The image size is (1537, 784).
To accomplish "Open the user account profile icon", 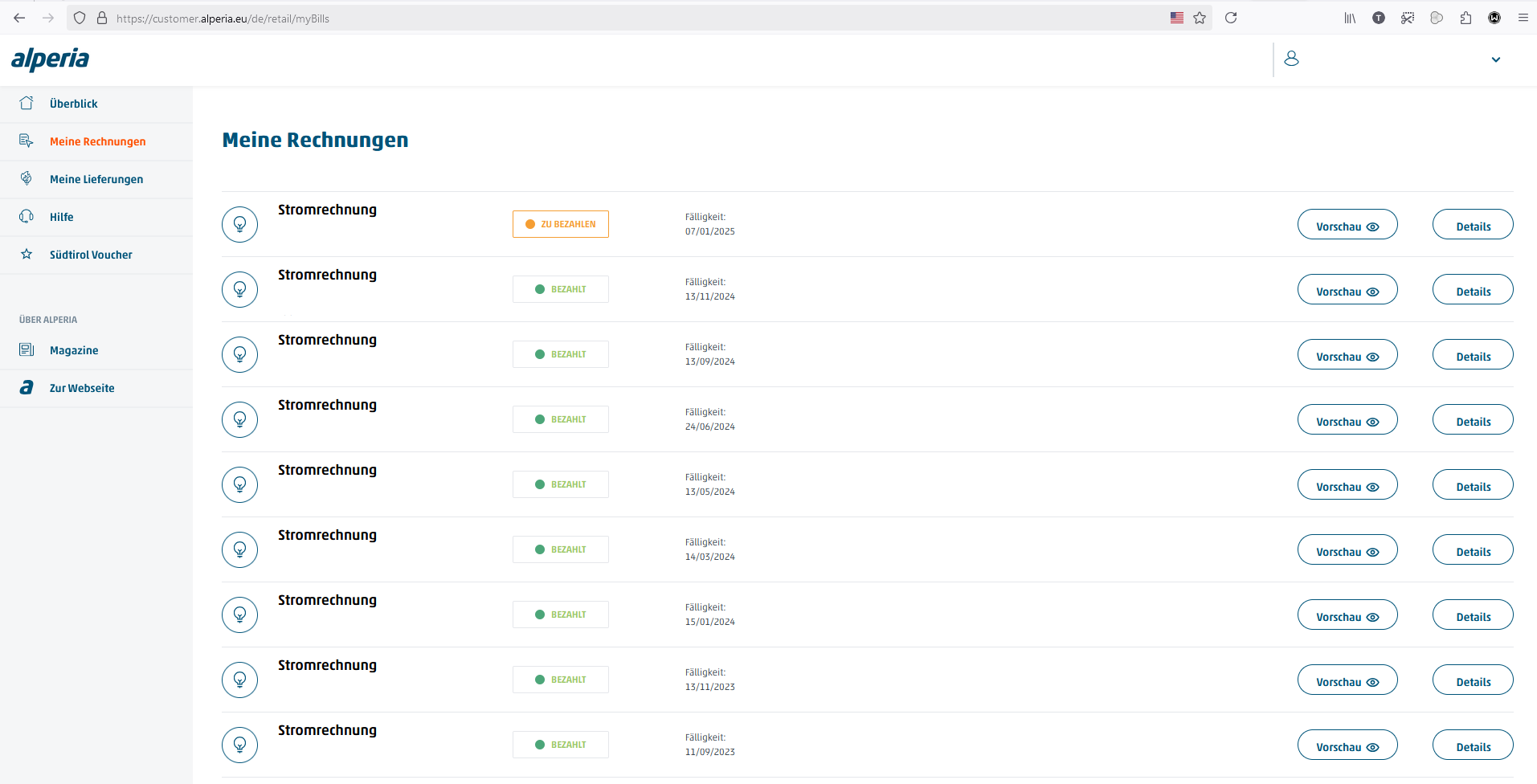I will point(1291,59).
